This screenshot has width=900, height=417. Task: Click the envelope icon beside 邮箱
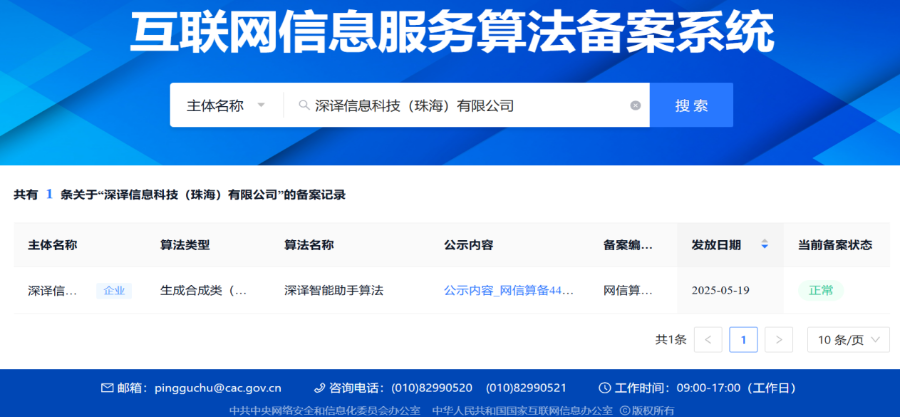[107, 388]
